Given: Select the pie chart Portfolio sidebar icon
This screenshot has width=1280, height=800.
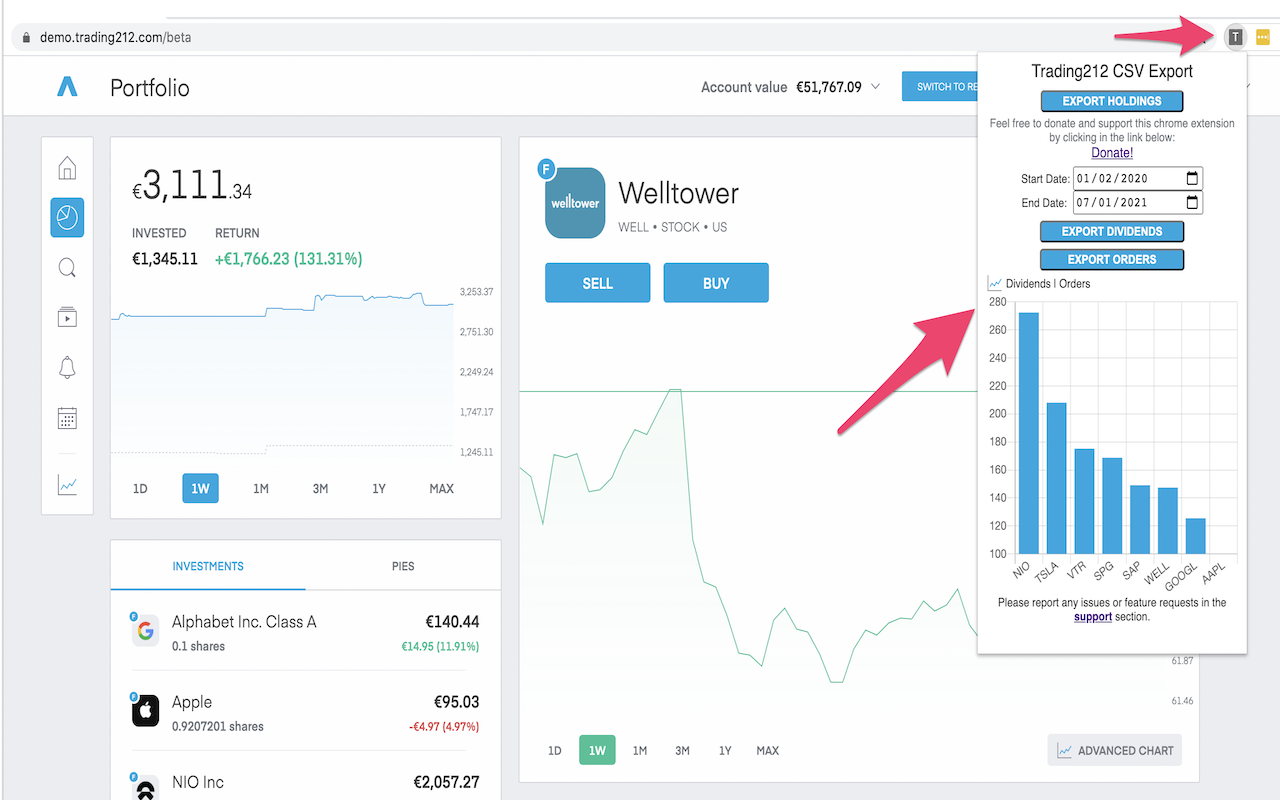Looking at the screenshot, I should [x=66, y=217].
